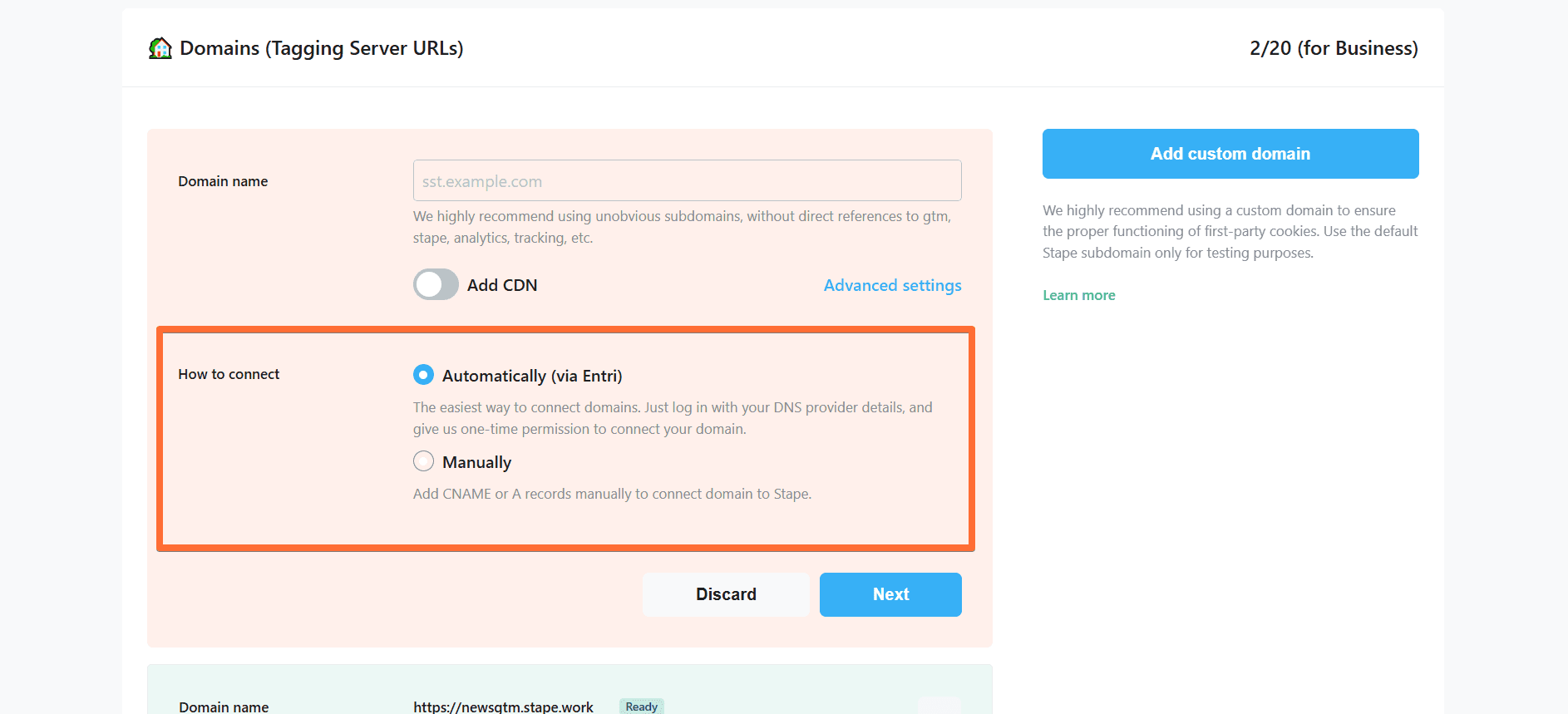Click the small button at existing domain row's right

[x=939, y=706]
